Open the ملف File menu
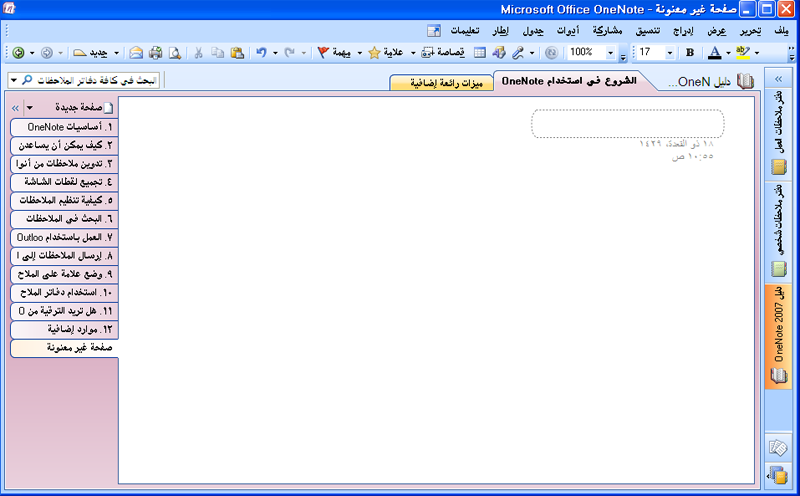This screenshot has width=800, height=496. coord(781,31)
